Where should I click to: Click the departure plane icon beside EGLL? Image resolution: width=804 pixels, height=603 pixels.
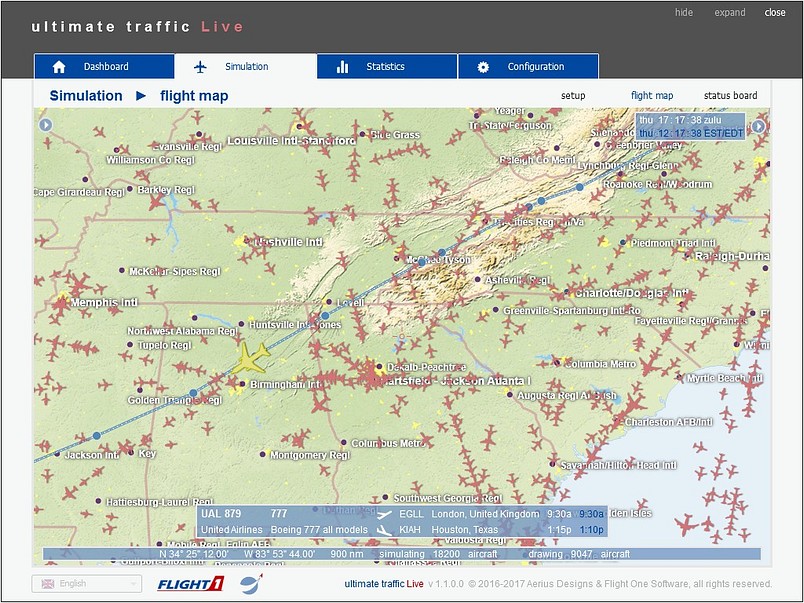pos(384,514)
